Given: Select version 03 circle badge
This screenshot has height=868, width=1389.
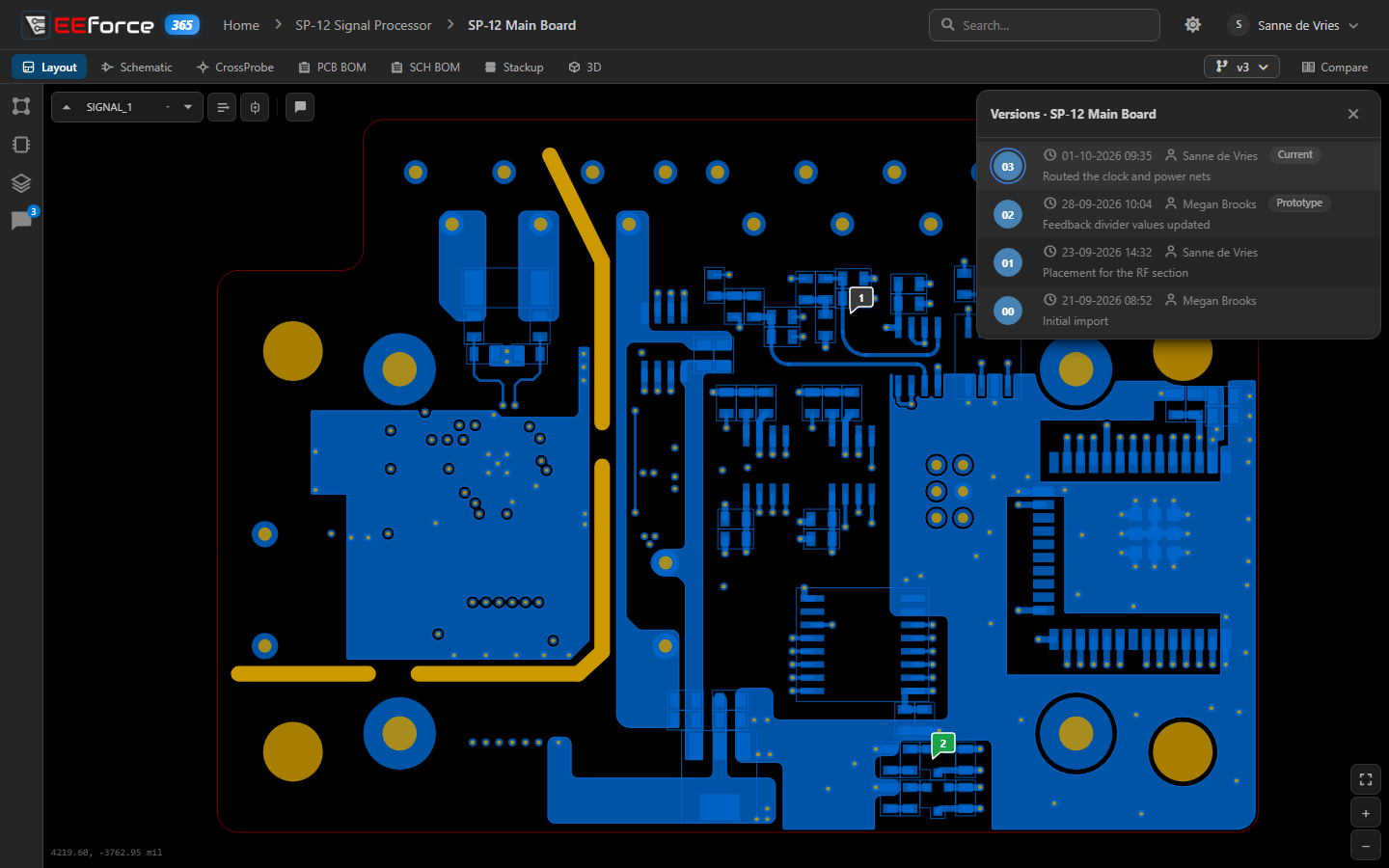Looking at the screenshot, I should [1008, 167].
